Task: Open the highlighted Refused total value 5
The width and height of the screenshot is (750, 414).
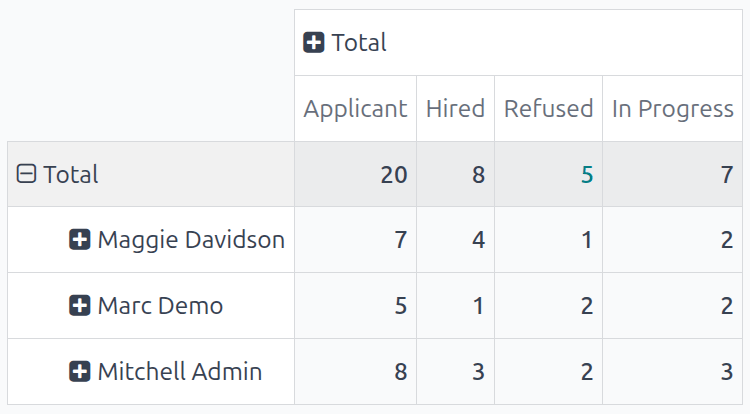Action: tap(587, 175)
